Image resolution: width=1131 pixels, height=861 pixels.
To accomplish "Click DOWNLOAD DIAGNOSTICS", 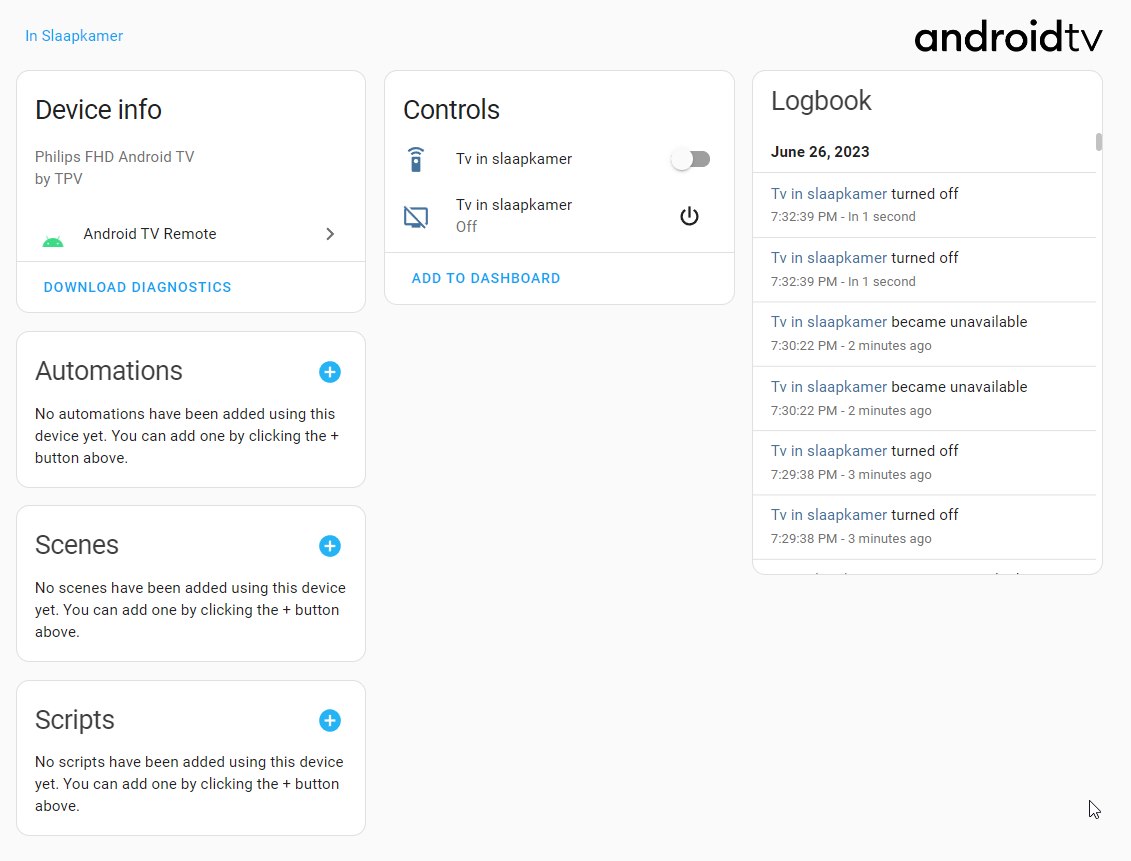I will click(137, 287).
